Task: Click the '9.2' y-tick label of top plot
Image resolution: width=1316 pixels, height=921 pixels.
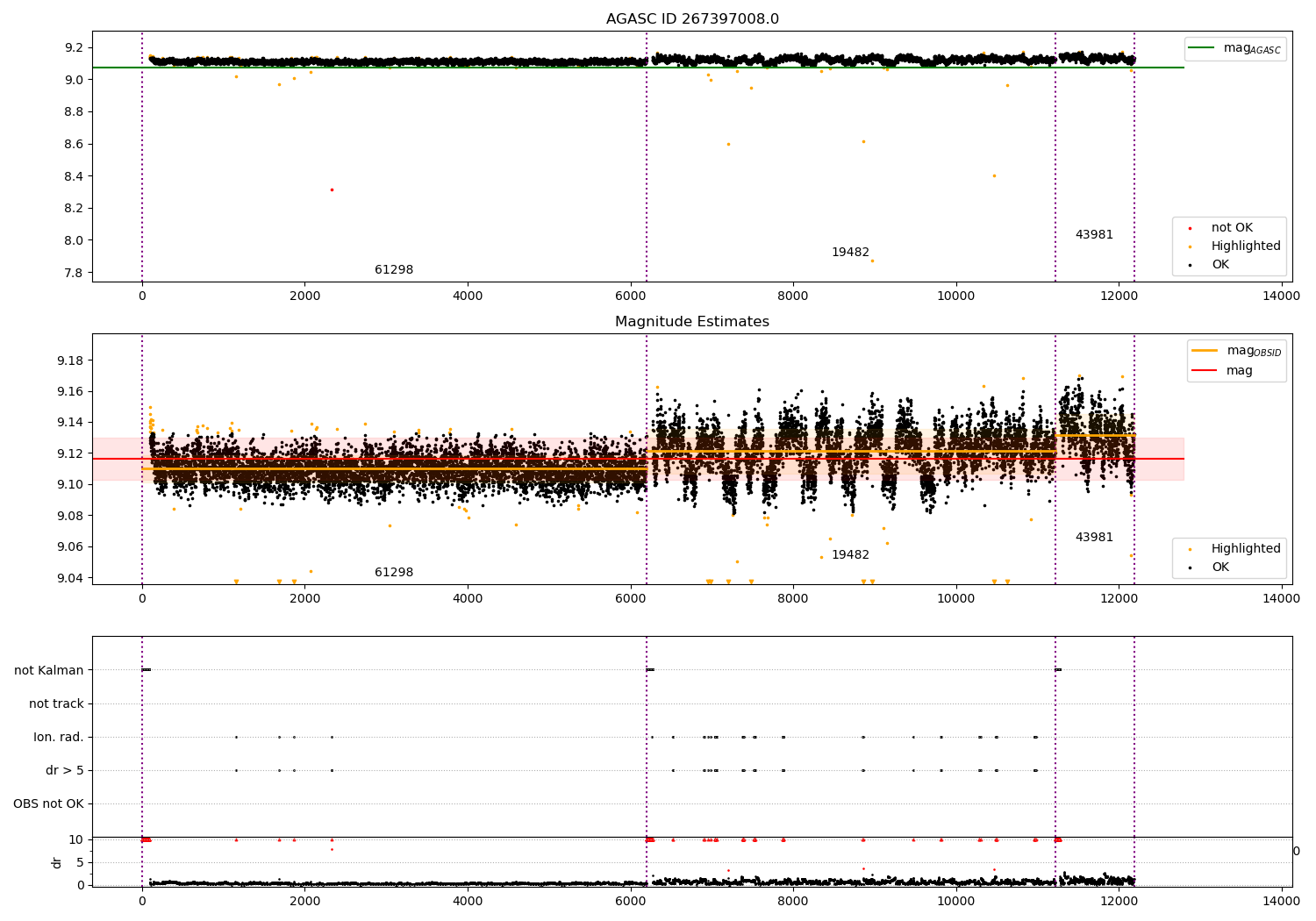Action: (x=75, y=47)
